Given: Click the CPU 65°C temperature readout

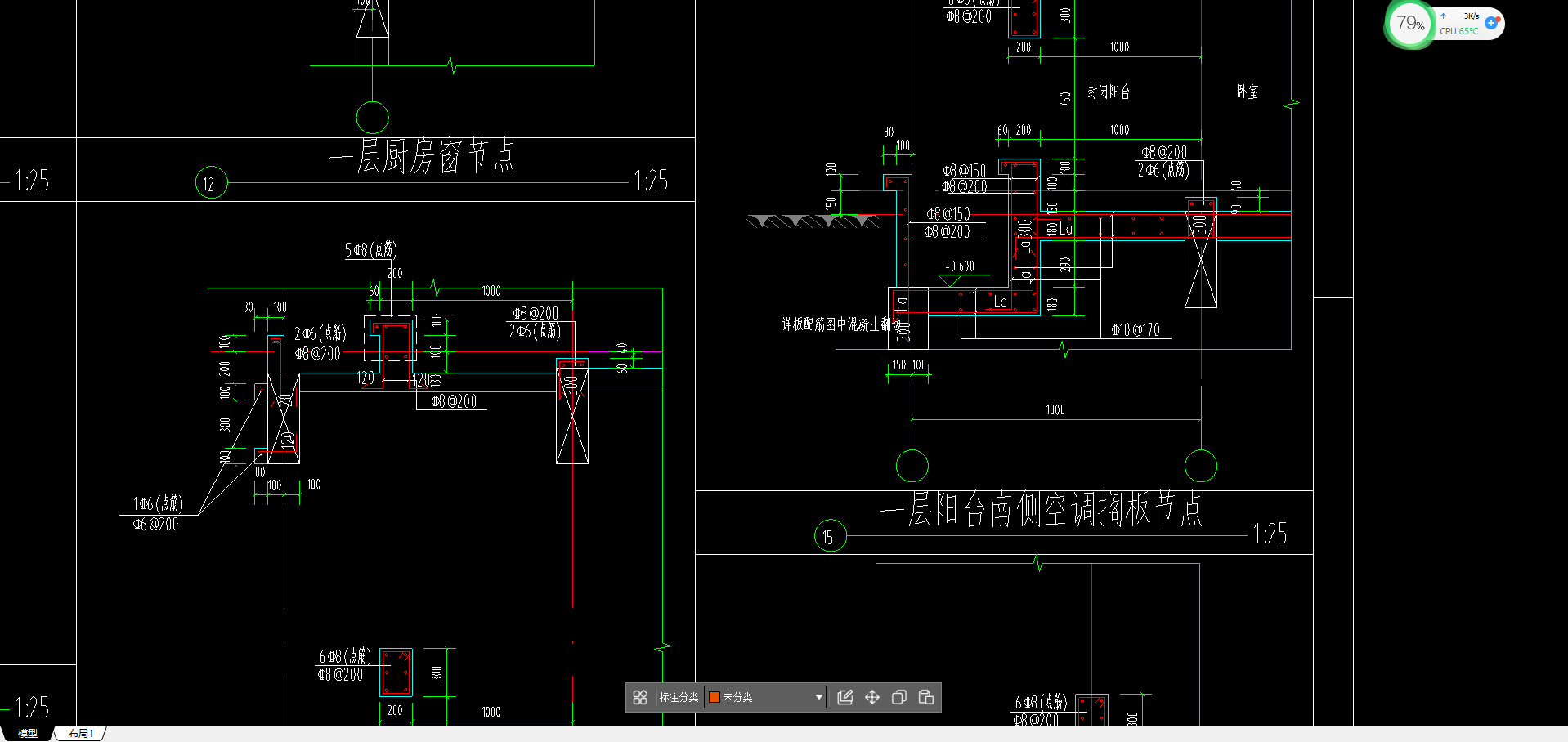Looking at the screenshot, I should click(1459, 31).
